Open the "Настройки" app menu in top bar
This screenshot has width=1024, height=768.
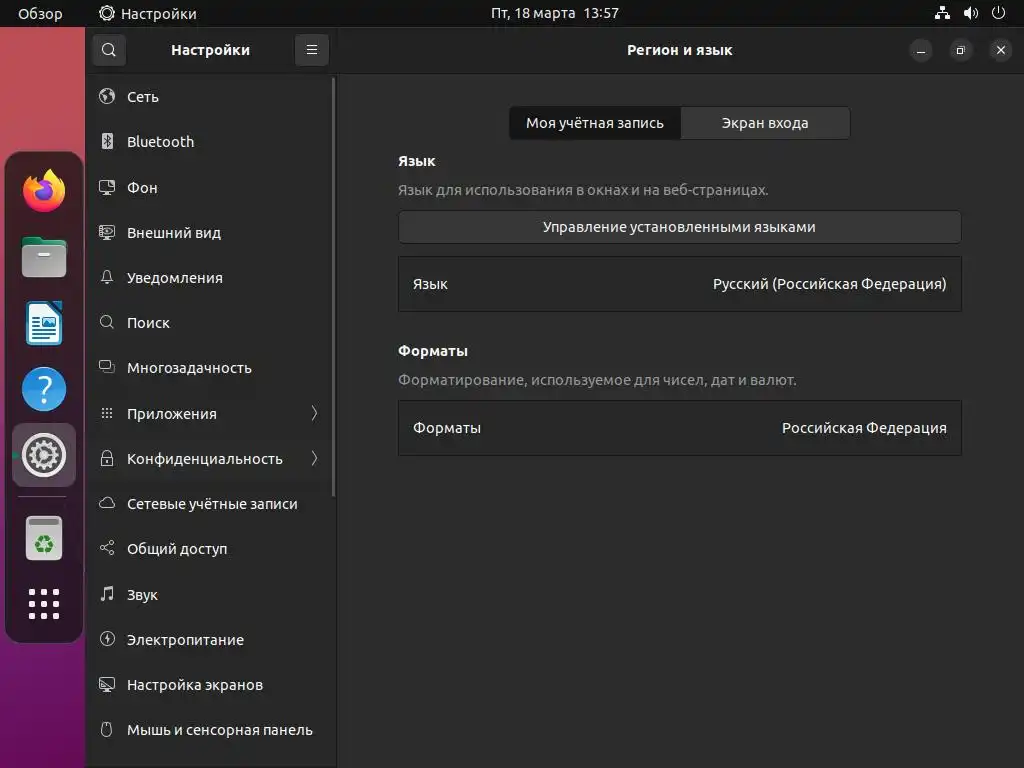point(148,13)
